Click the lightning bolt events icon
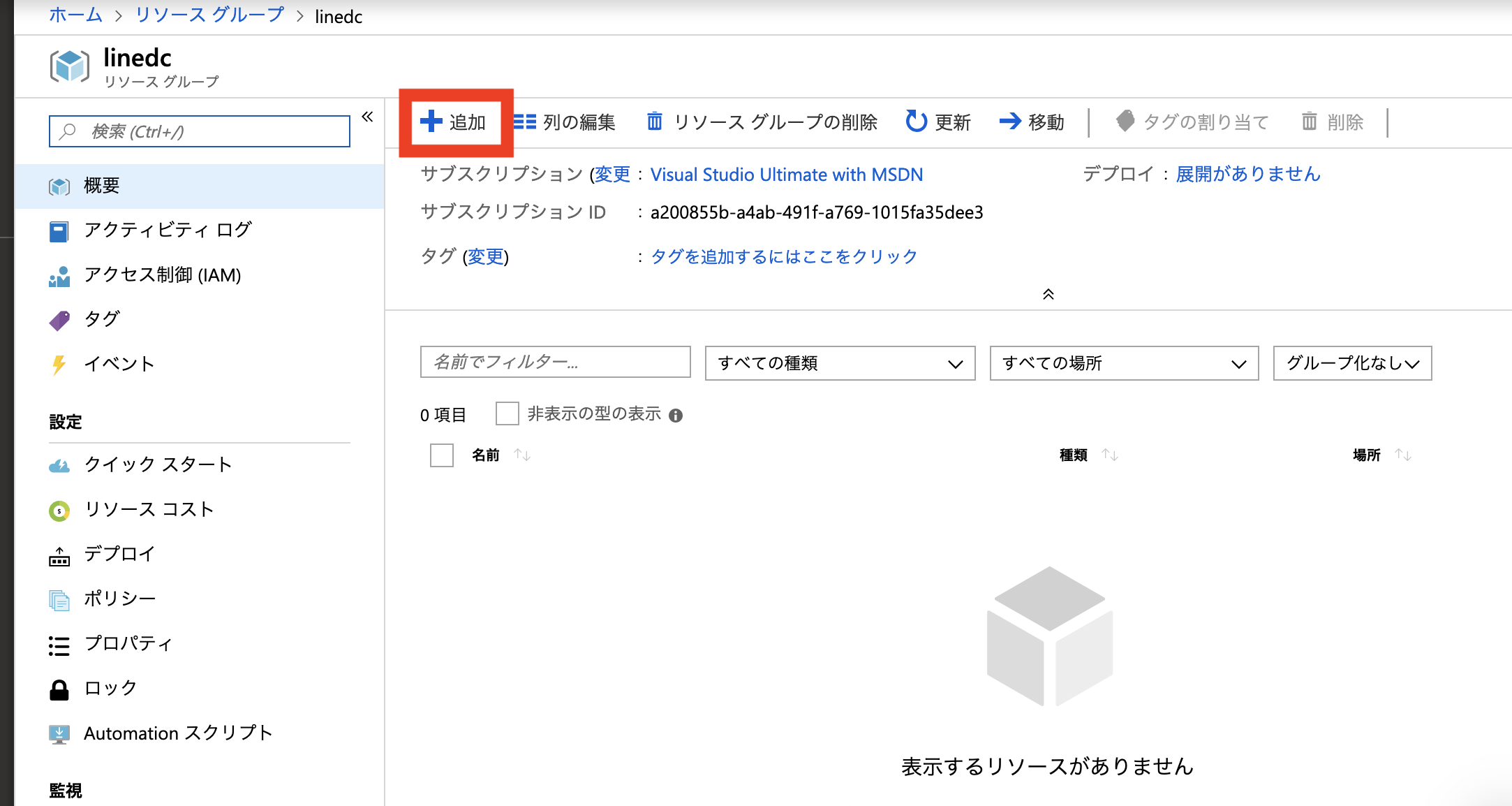The image size is (1512, 806). (x=59, y=365)
